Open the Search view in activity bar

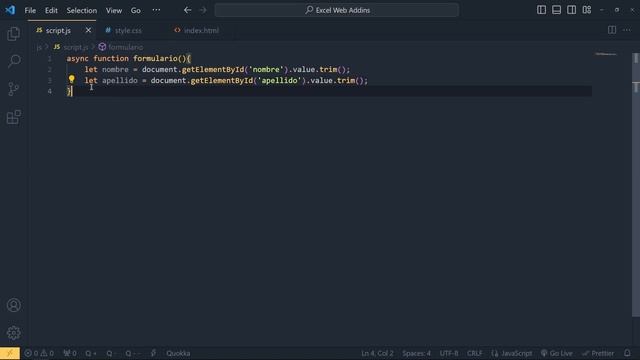pos(13,61)
